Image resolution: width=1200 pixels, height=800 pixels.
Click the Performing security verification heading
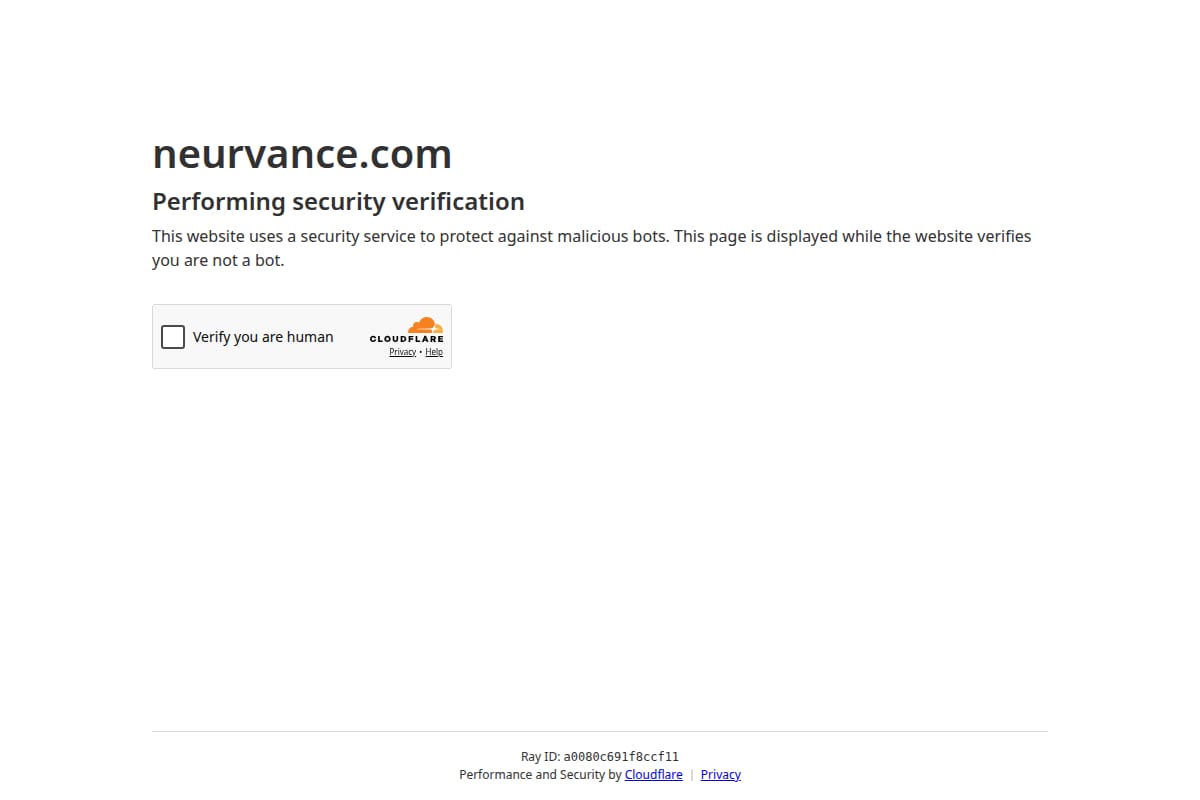tap(338, 202)
